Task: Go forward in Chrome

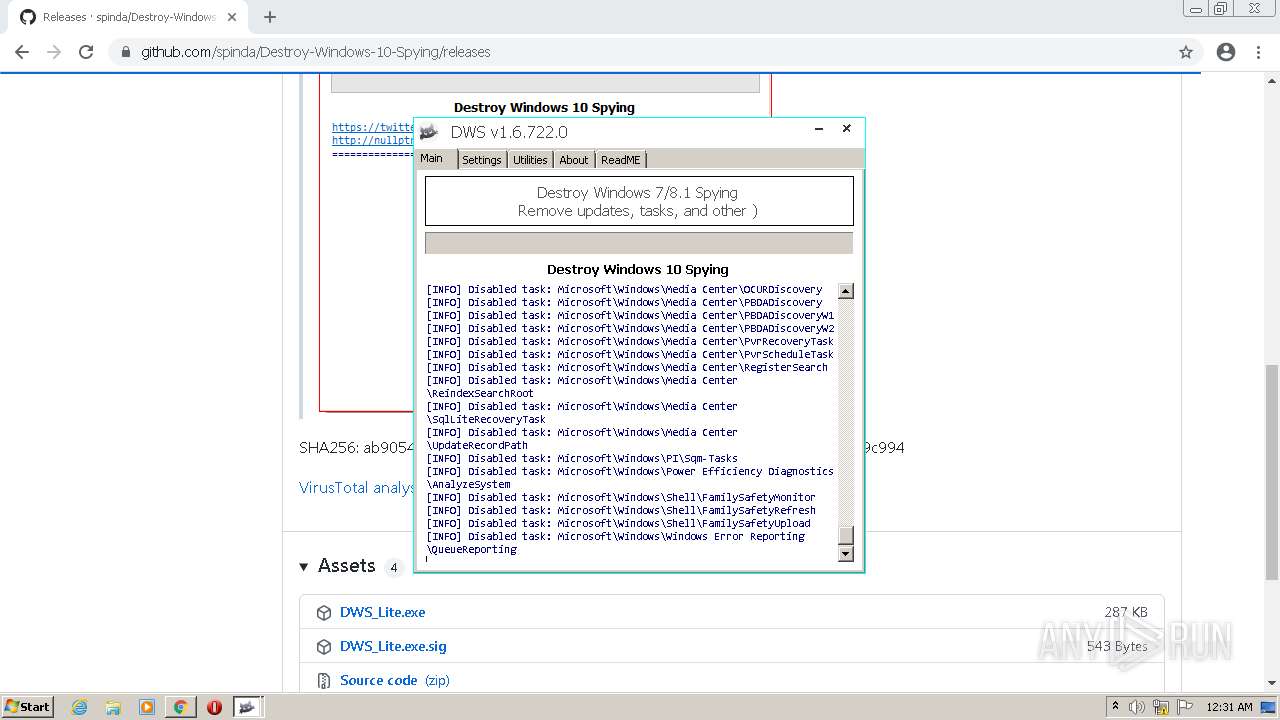Action: coord(54,52)
